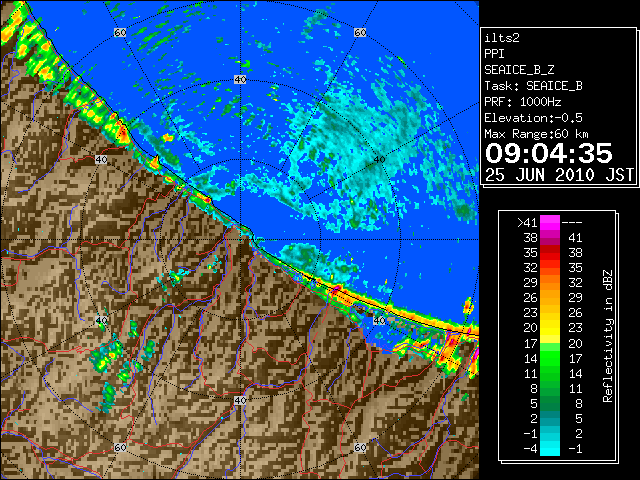
Task: Click the 09:04:35 timestamp
Action: (x=549, y=153)
